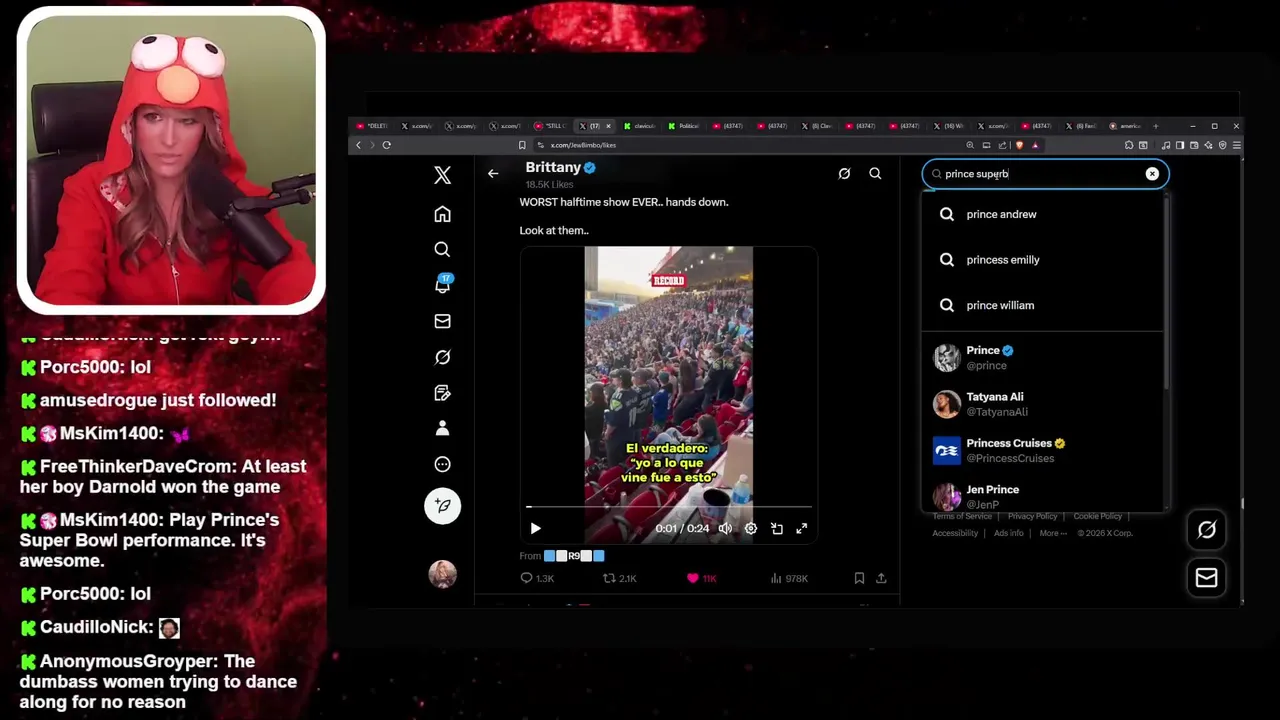
Task: Open the Ads info footer link
Action: [x=1008, y=533]
